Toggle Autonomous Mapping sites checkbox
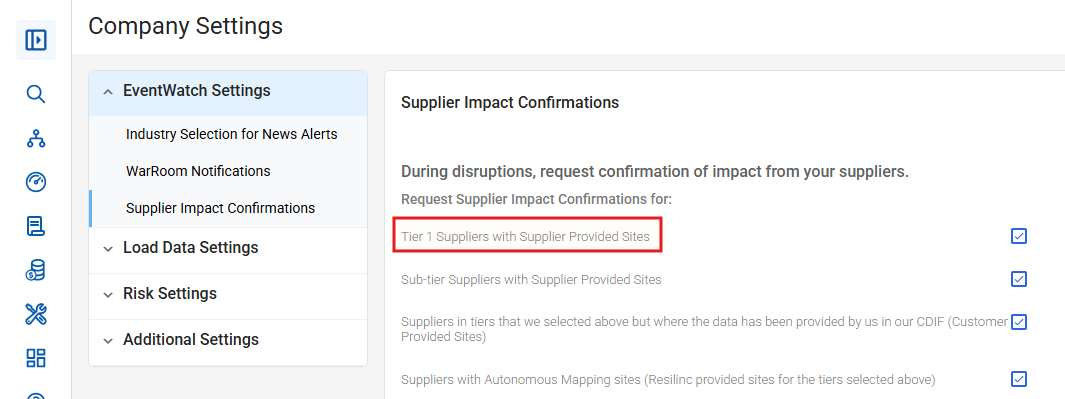The height and width of the screenshot is (399, 1065). coord(1018,379)
